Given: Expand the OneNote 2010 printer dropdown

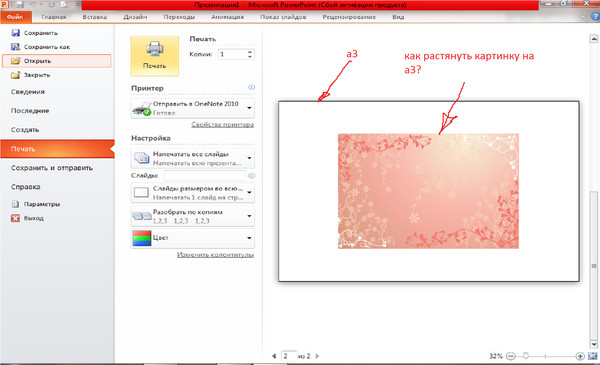Looking at the screenshot, I should pyautogui.click(x=249, y=108).
